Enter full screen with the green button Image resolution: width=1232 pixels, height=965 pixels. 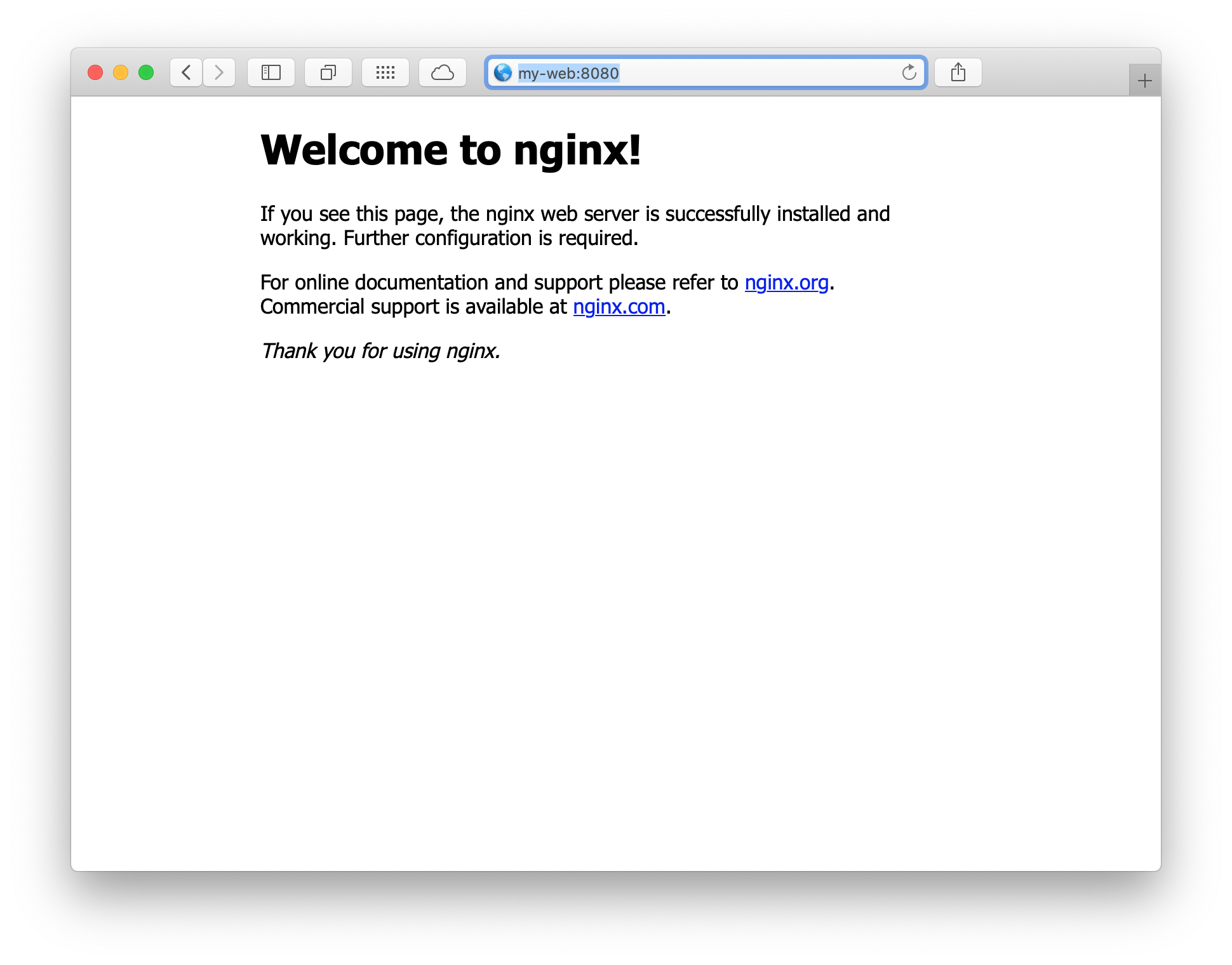(x=146, y=72)
